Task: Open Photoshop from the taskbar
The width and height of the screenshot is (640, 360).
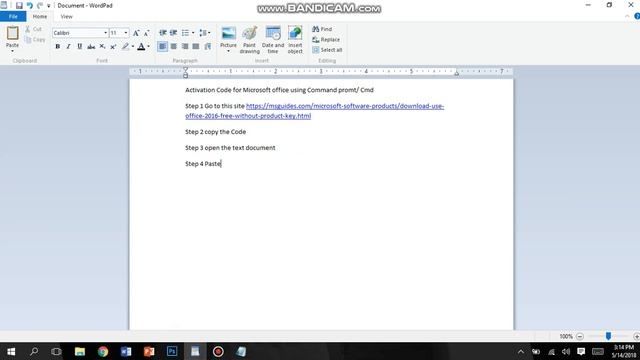Action: (x=172, y=351)
